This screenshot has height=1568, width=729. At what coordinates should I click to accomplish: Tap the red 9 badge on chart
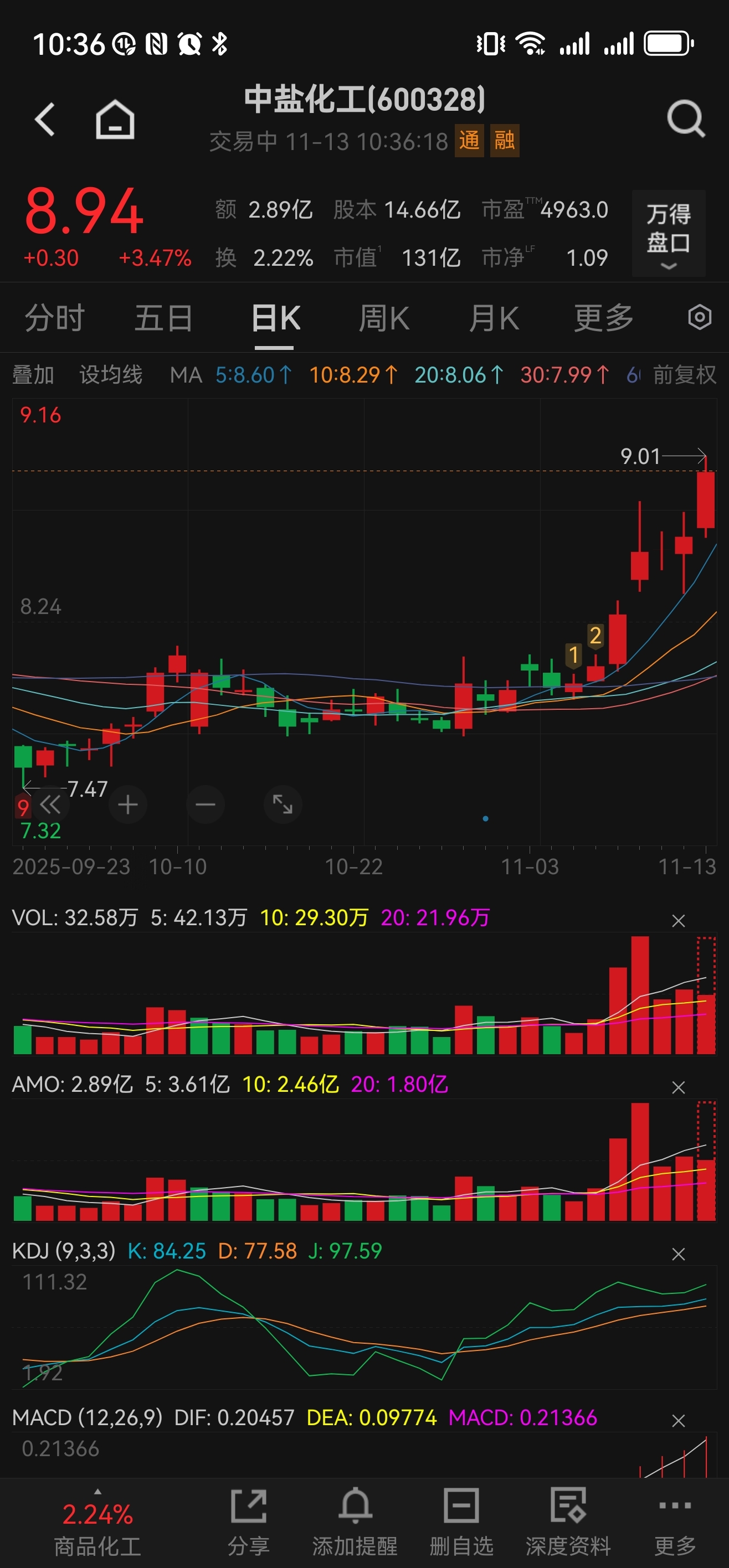(23, 807)
